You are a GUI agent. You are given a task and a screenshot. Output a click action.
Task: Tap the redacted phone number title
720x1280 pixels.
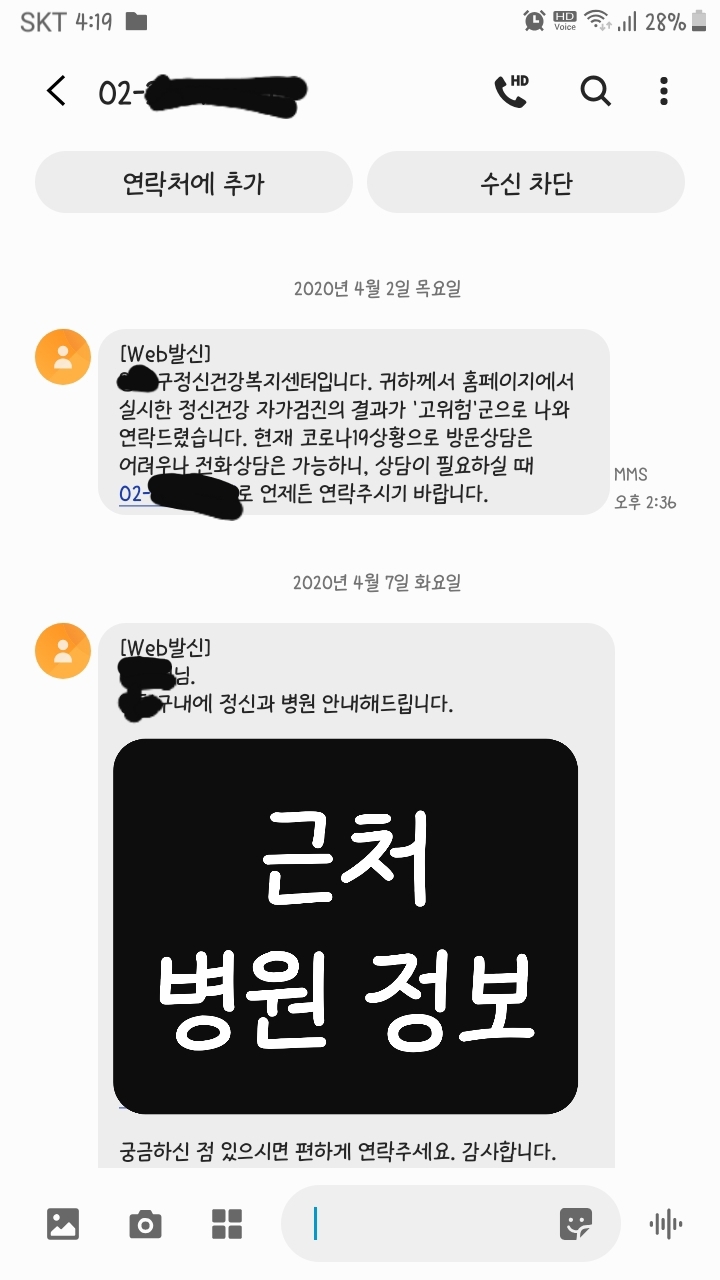tap(201, 92)
